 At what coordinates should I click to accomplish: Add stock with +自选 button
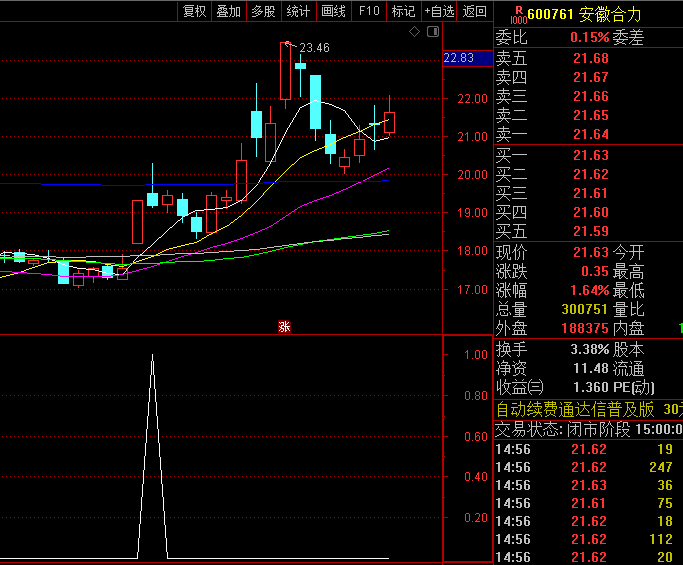440,11
